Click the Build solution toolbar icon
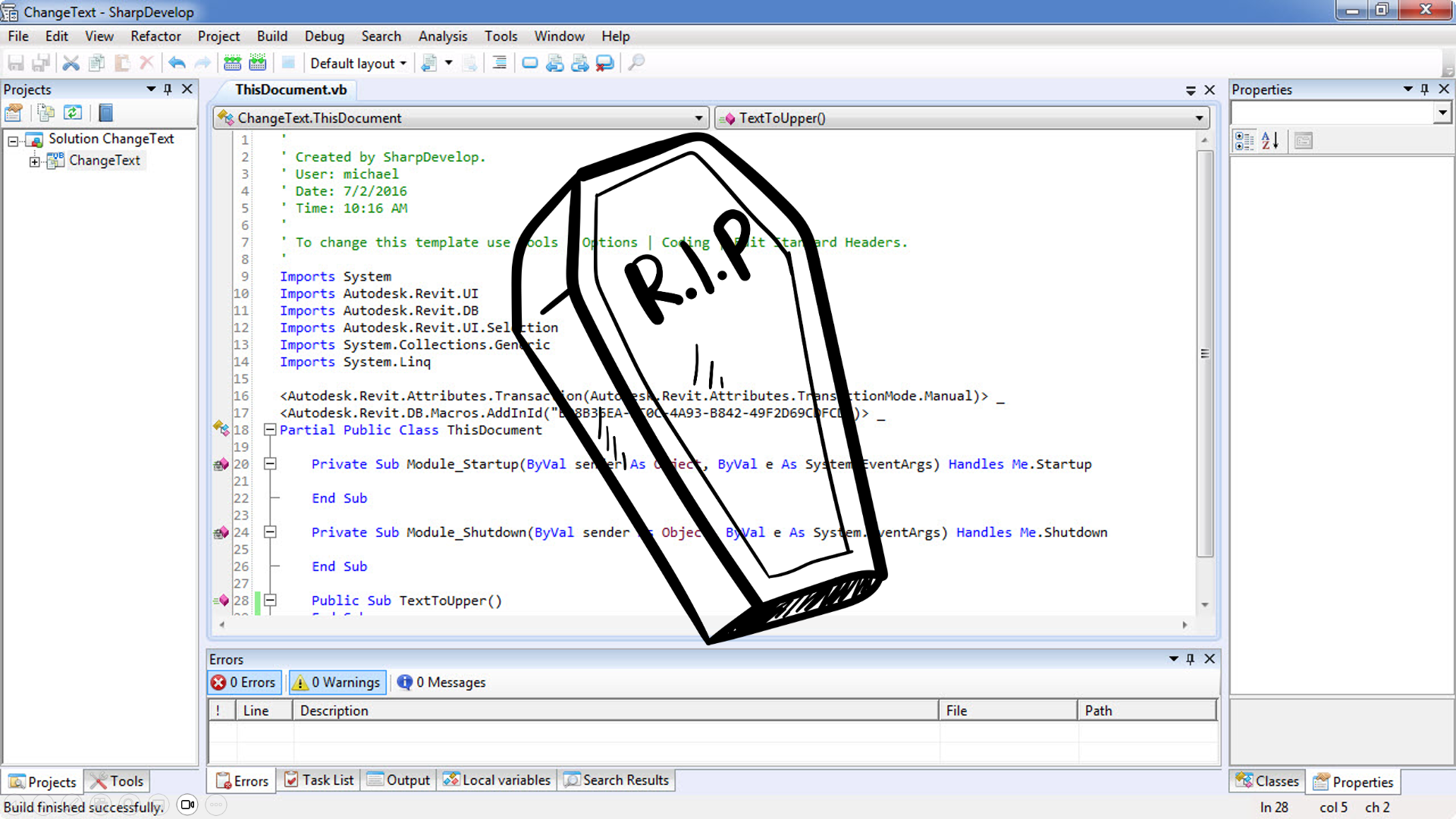The height and width of the screenshot is (819, 1456). [x=233, y=63]
